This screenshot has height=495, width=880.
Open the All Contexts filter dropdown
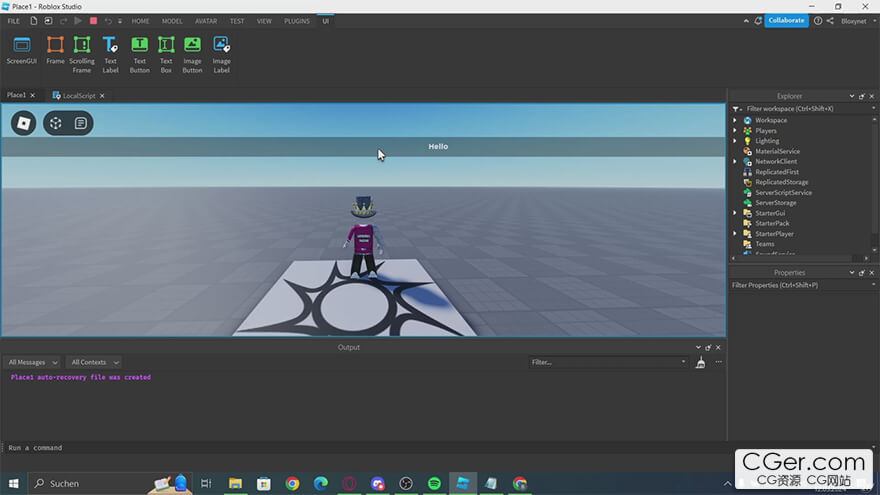pos(94,363)
